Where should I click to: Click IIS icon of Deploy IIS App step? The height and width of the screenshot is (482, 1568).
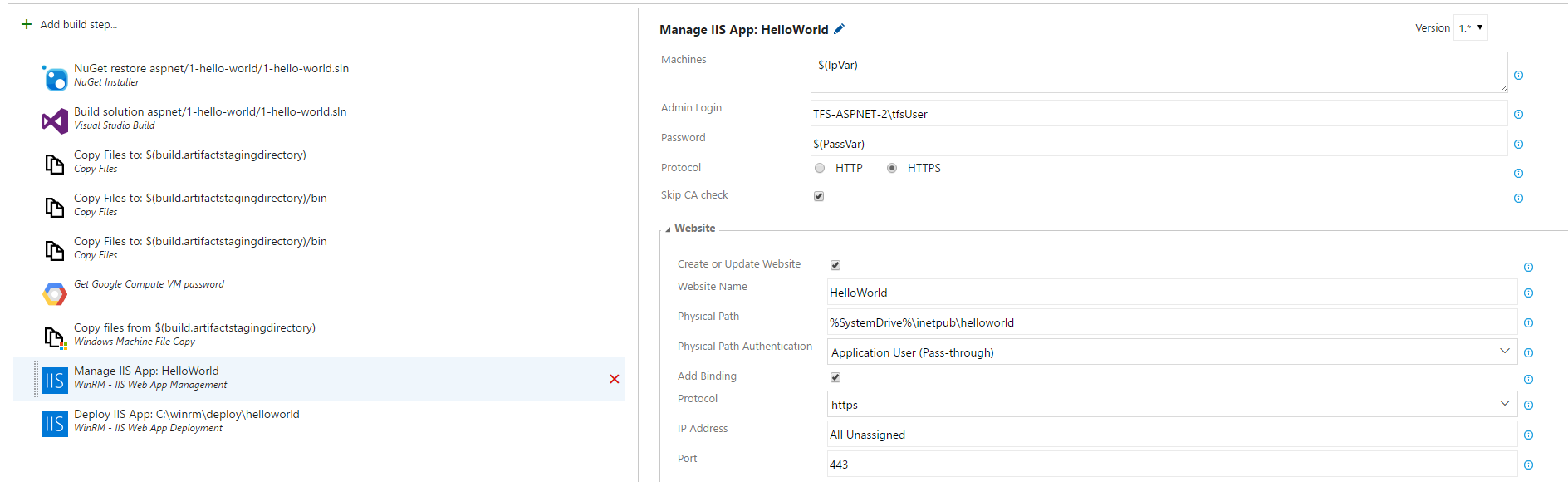(55, 424)
